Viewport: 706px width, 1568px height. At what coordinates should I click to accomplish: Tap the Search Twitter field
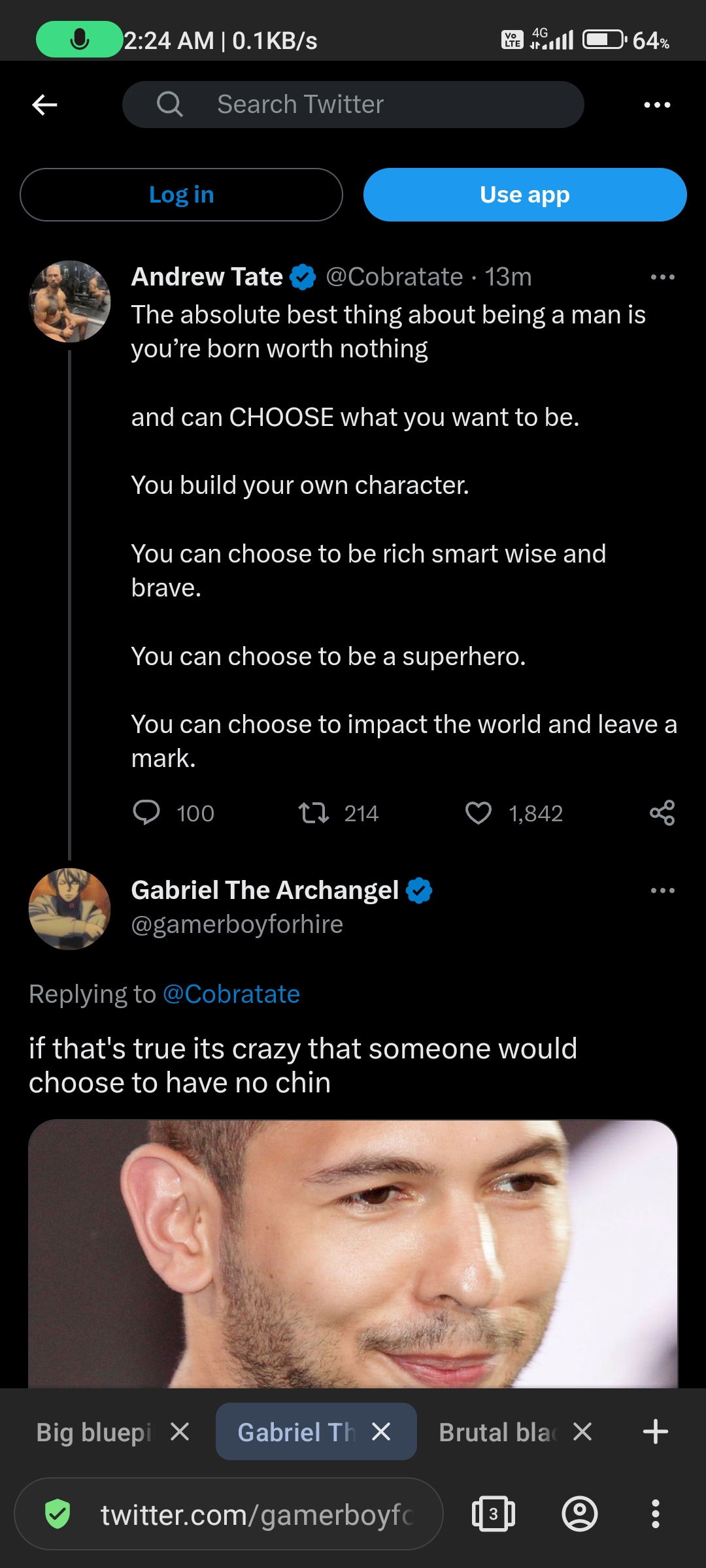click(353, 105)
